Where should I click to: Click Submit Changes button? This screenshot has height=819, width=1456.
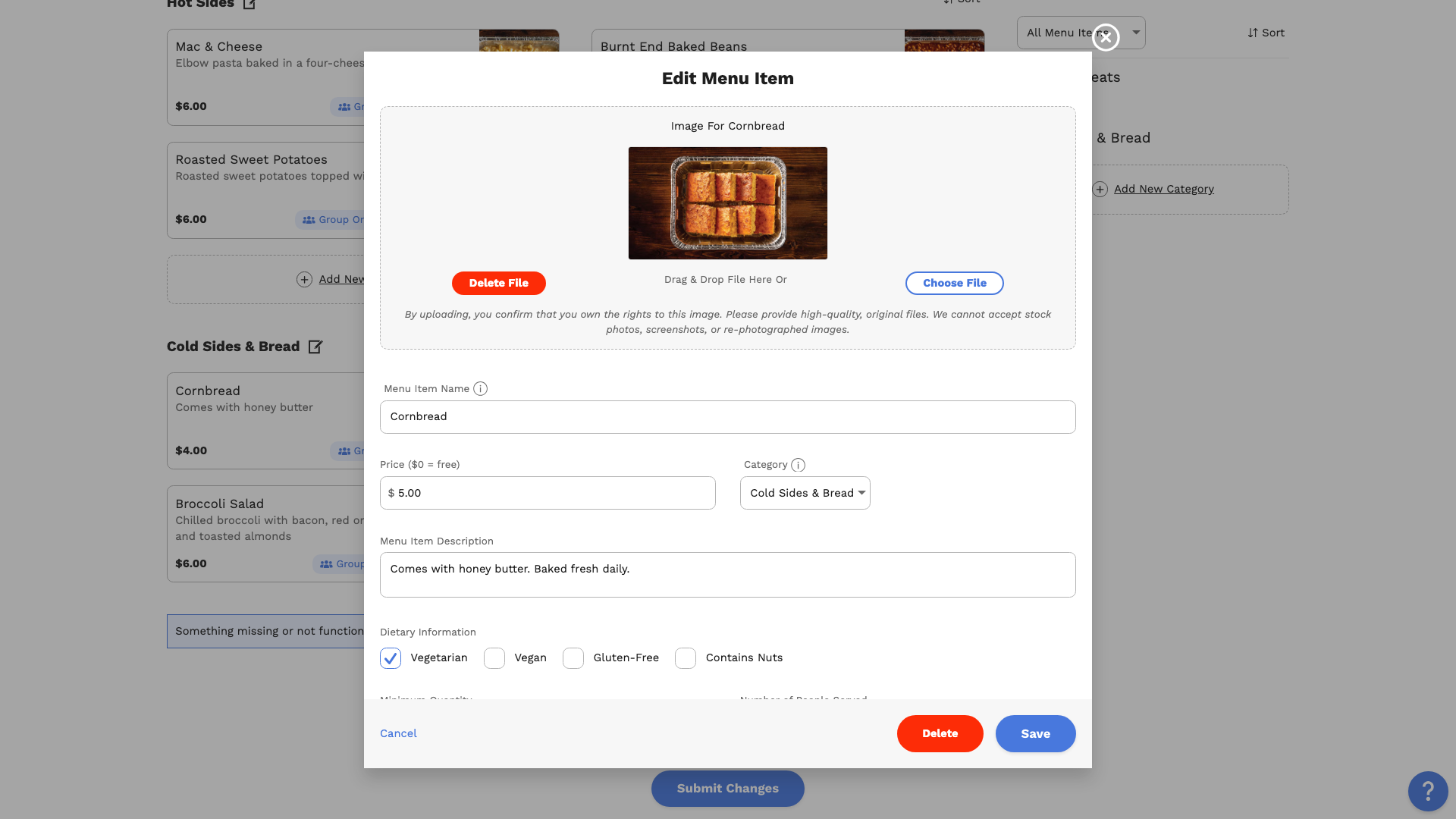tap(728, 789)
